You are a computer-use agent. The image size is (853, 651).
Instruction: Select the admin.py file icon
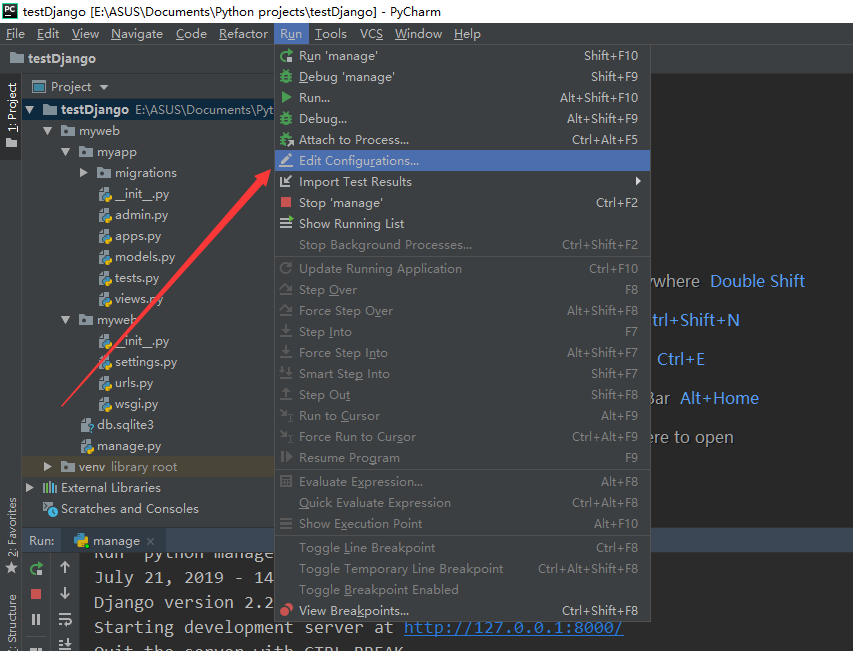[x=105, y=215]
